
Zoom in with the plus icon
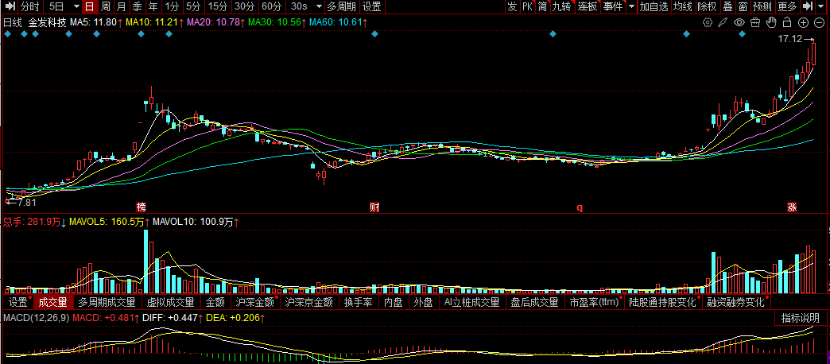click(x=803, y=22)
